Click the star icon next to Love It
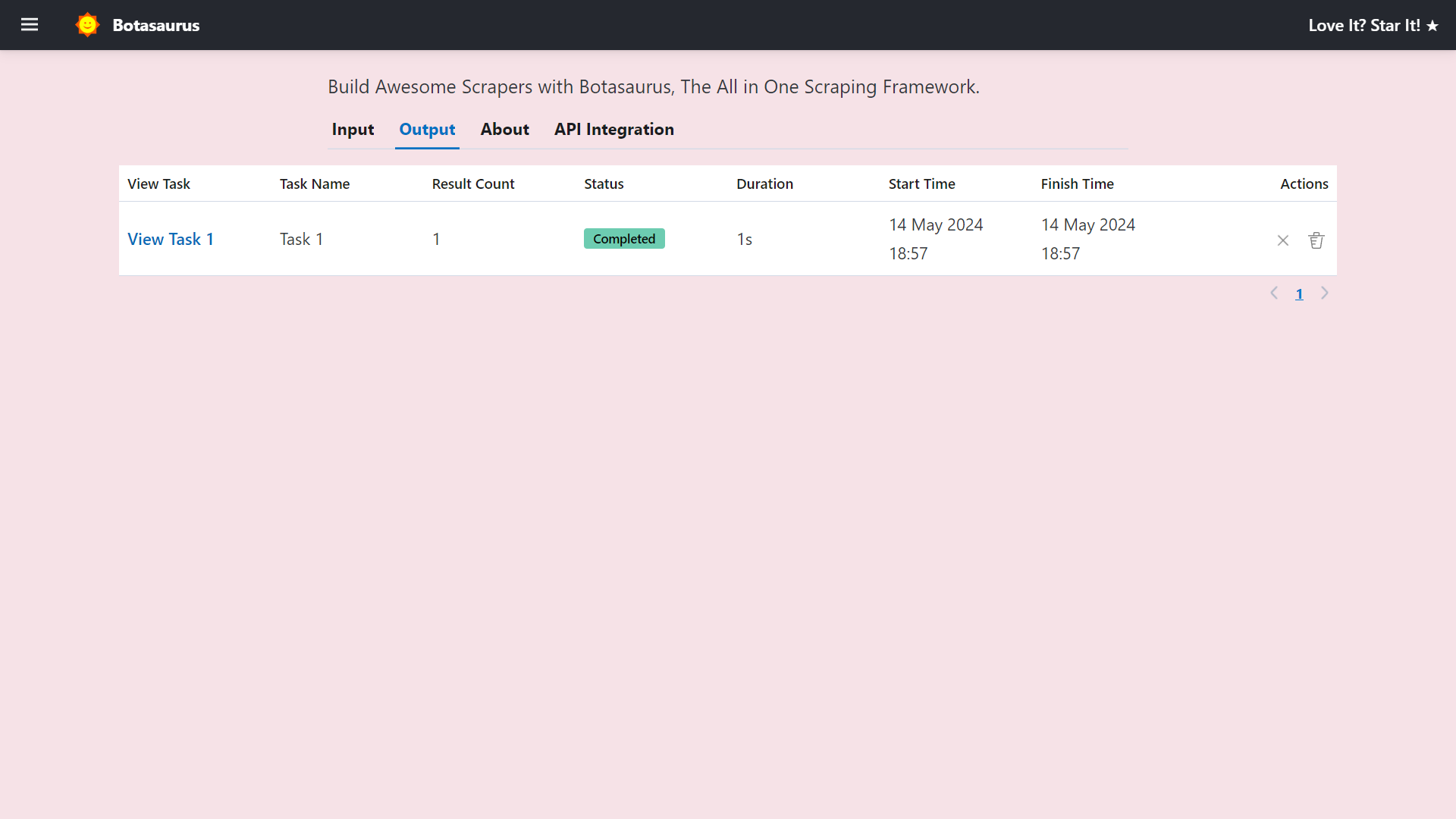 pyautogui.click(x=1432, y=25)
